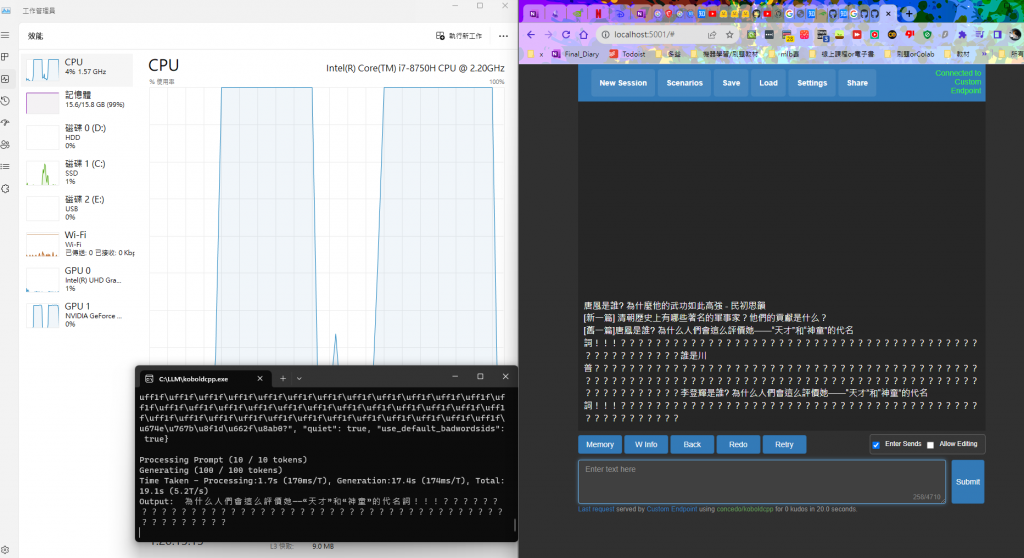Open Services page icon in Task Manager

pos(5,189)
